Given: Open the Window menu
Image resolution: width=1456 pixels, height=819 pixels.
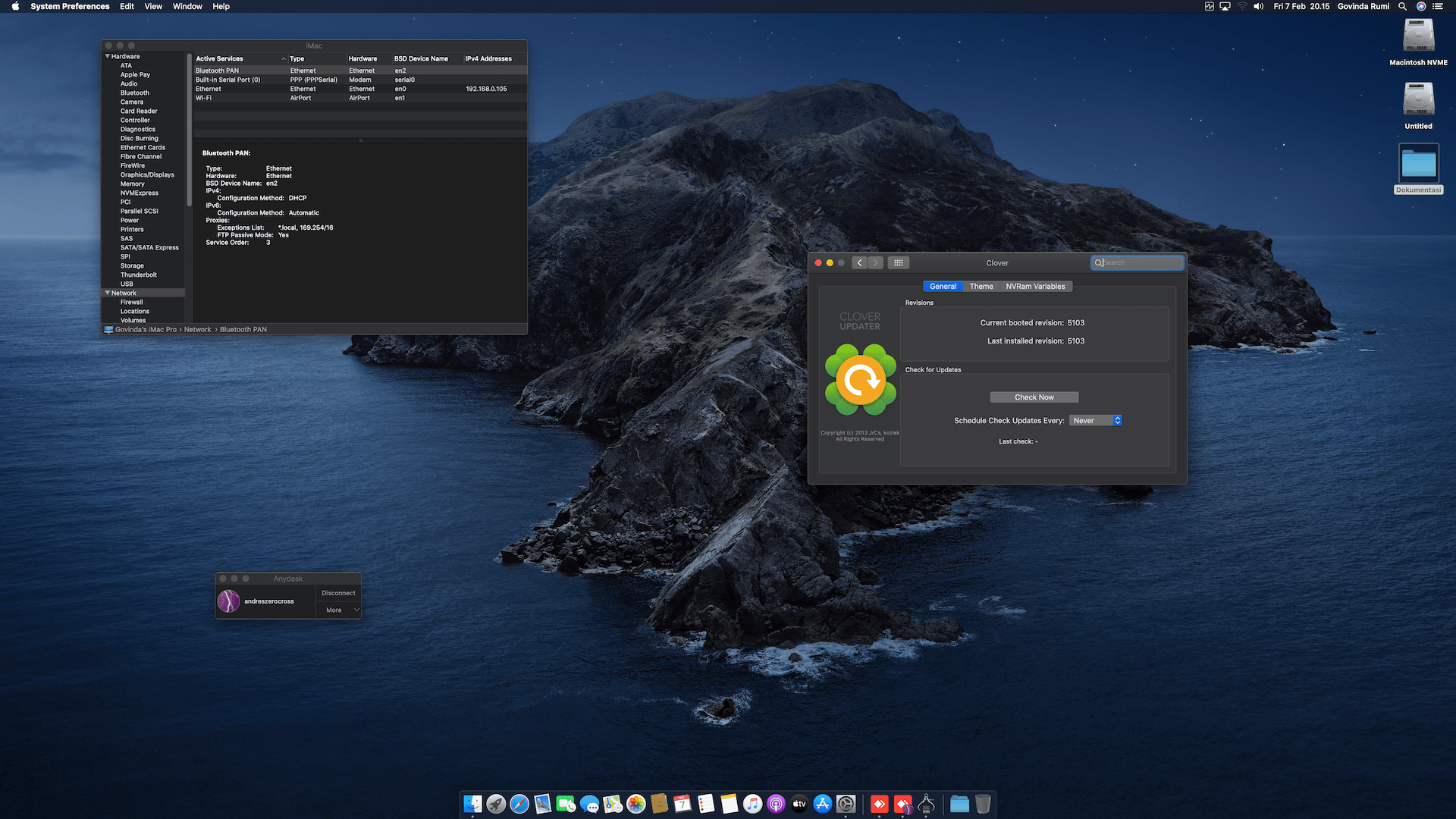Looking at the screenshot, I should tap(187, 6).
